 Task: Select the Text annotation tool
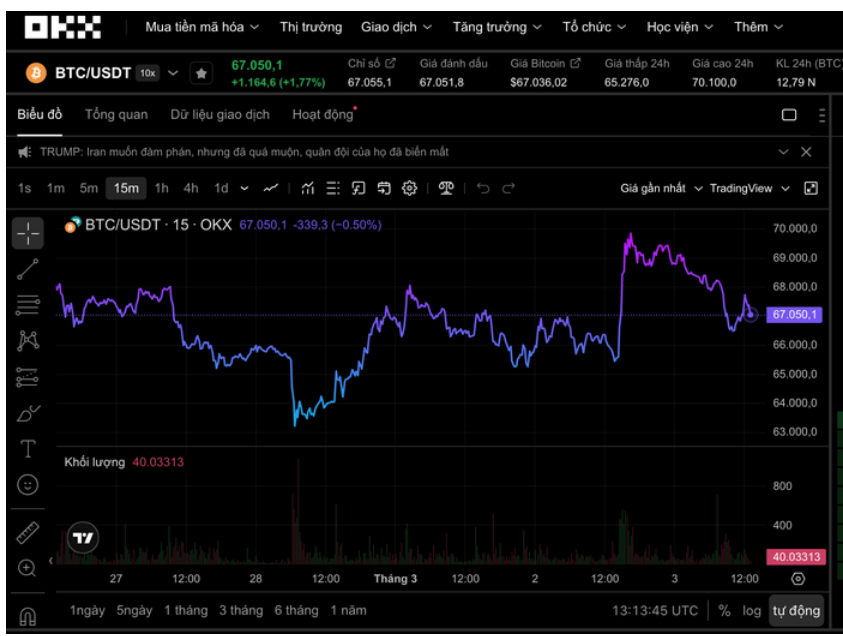[27, 448]
